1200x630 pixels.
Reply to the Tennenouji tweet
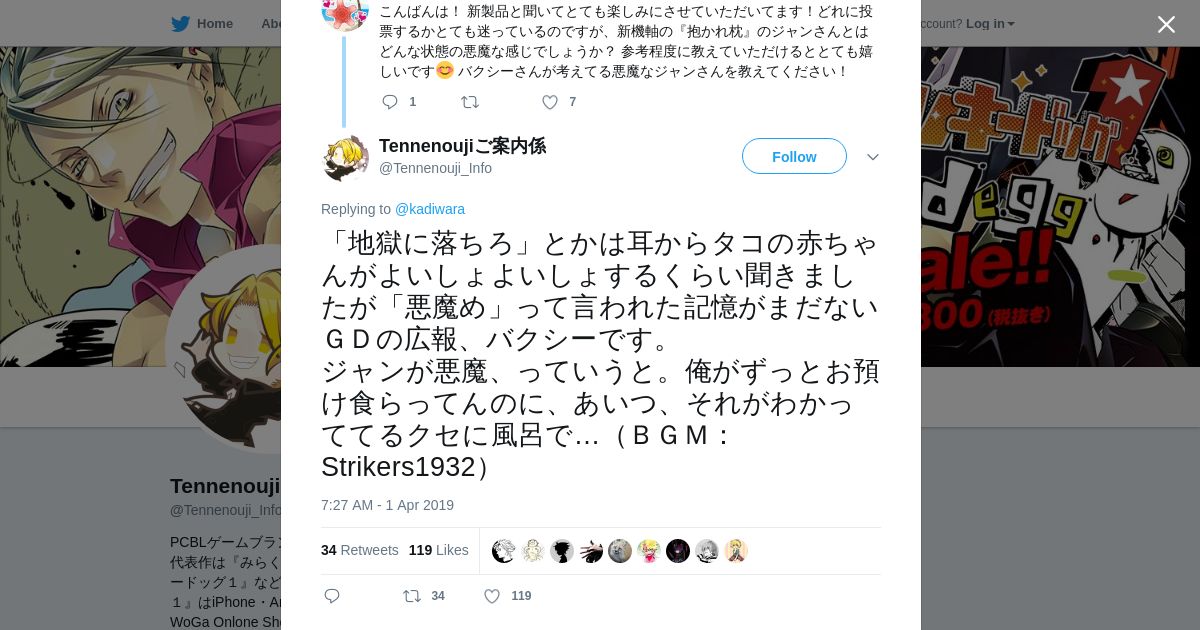point(332,596)
